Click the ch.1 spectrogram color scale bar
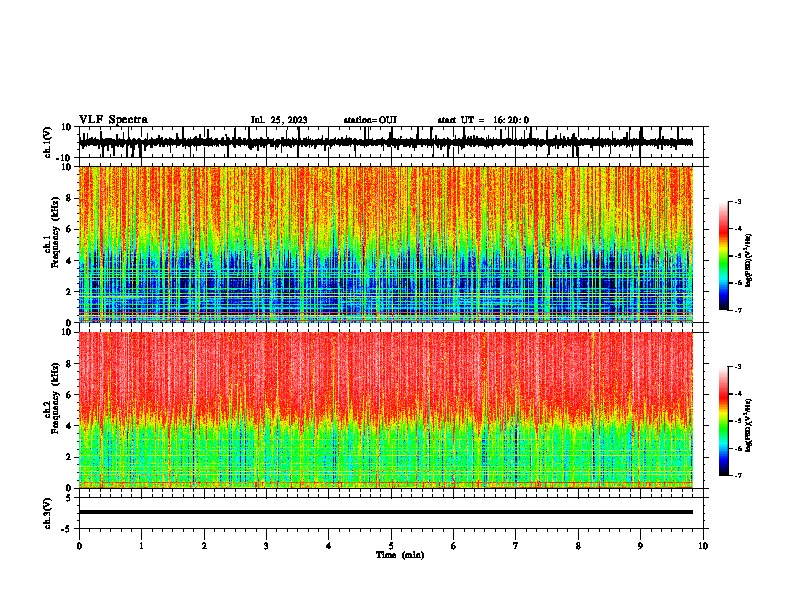 (724, 256)
